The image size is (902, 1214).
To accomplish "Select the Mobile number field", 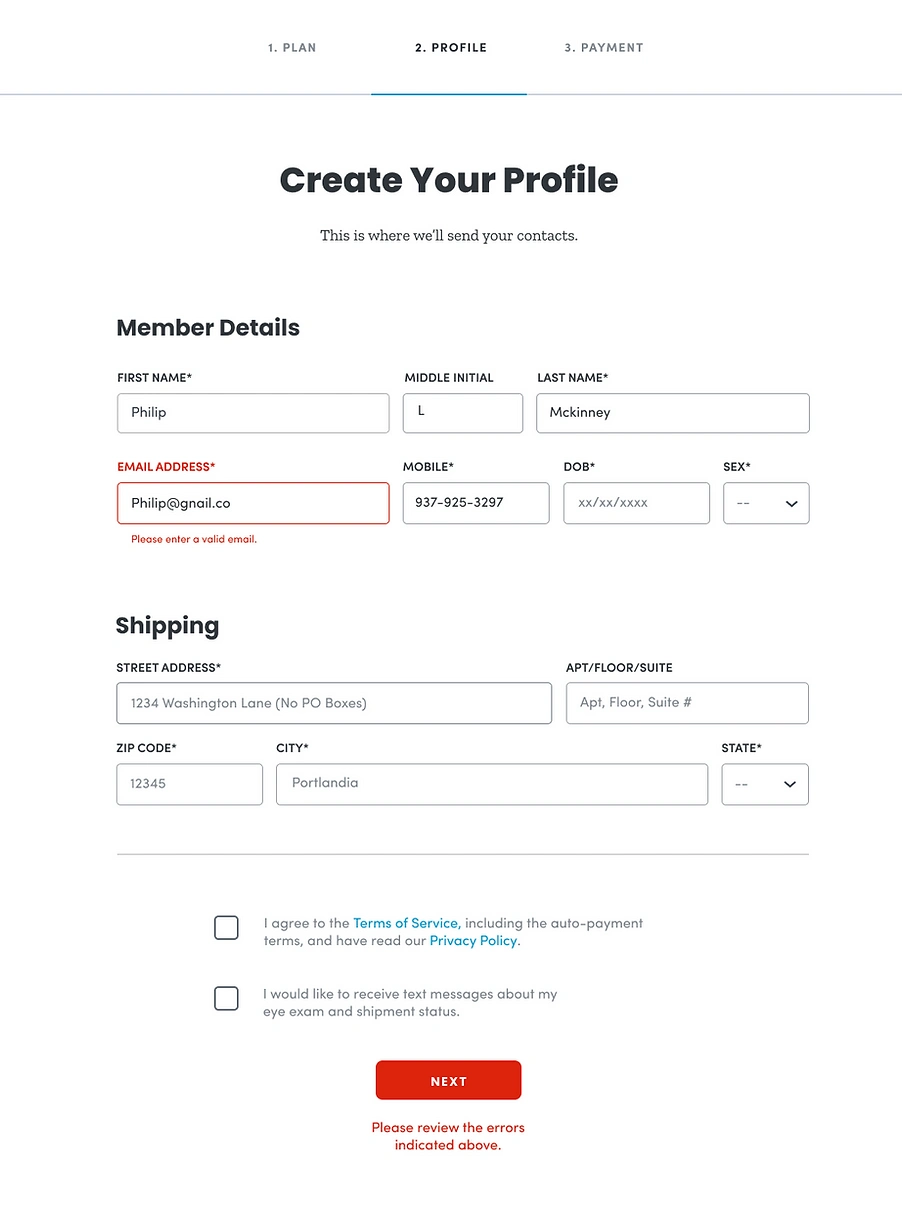I will coord(476,503).
